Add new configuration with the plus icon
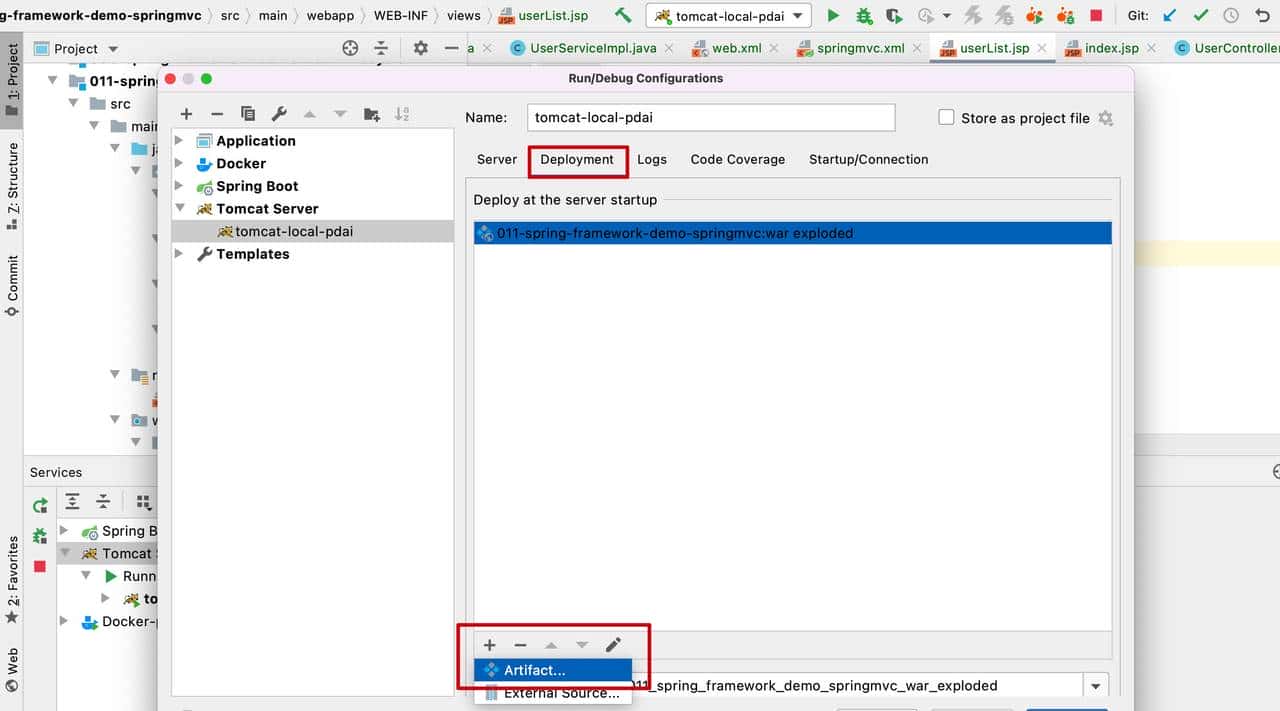The image size is (1280, 711). (186, 114)
